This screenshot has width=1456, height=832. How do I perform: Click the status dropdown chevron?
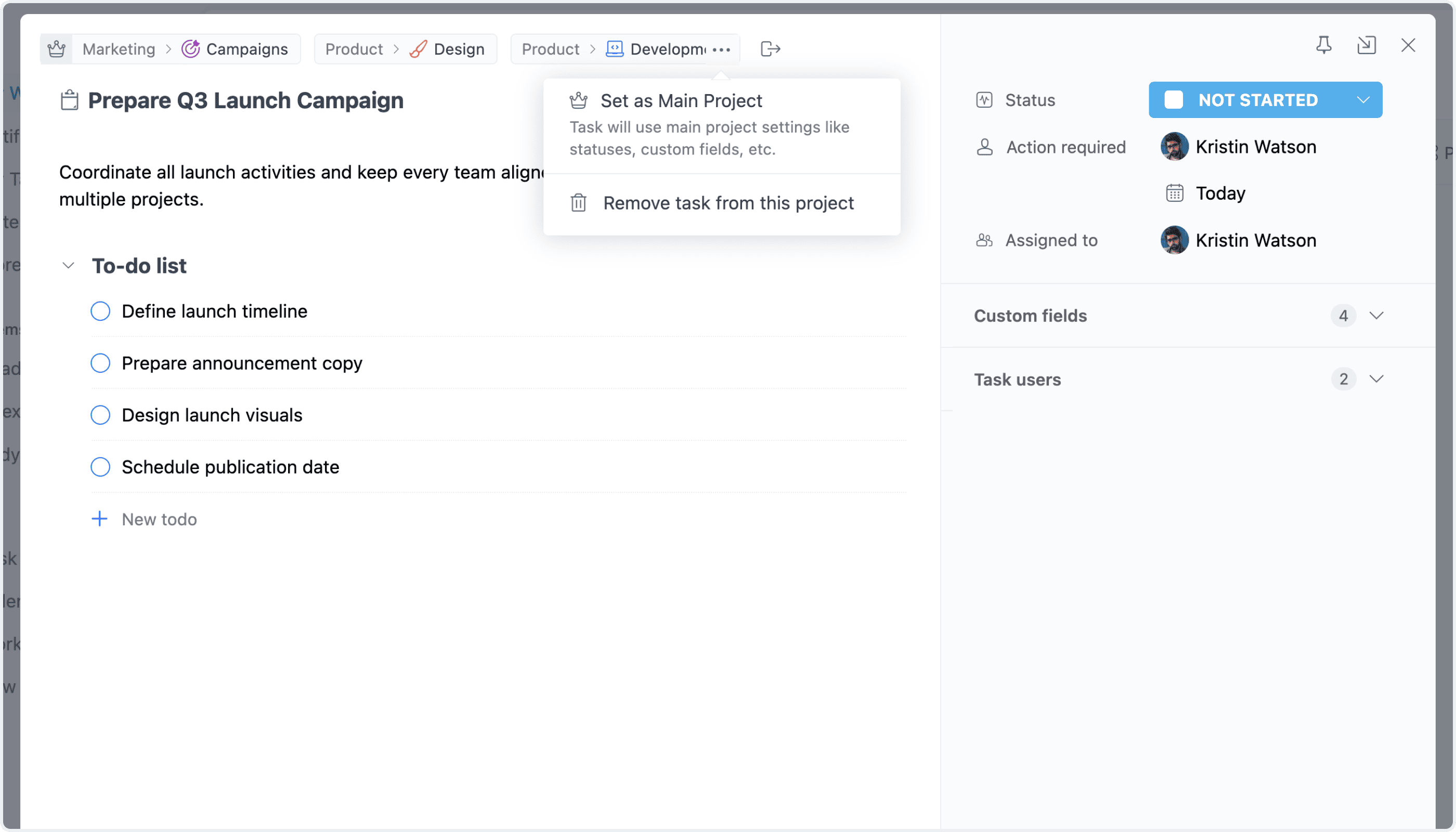1363,100
